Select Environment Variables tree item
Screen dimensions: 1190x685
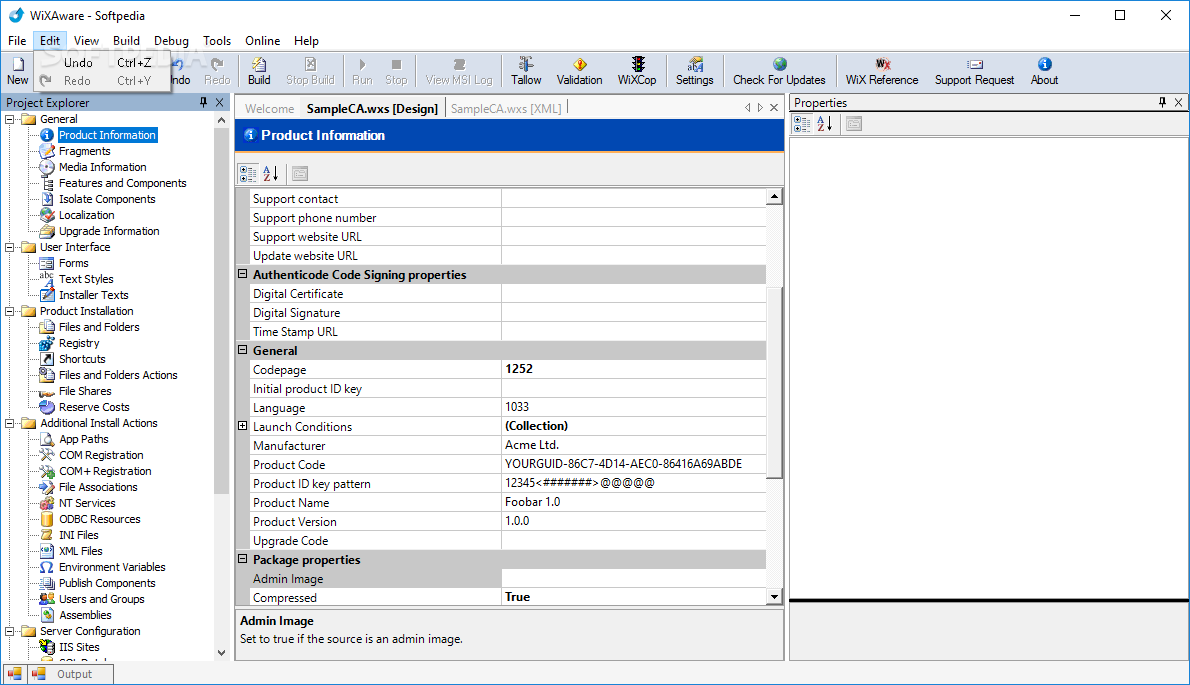pos(112,567)
